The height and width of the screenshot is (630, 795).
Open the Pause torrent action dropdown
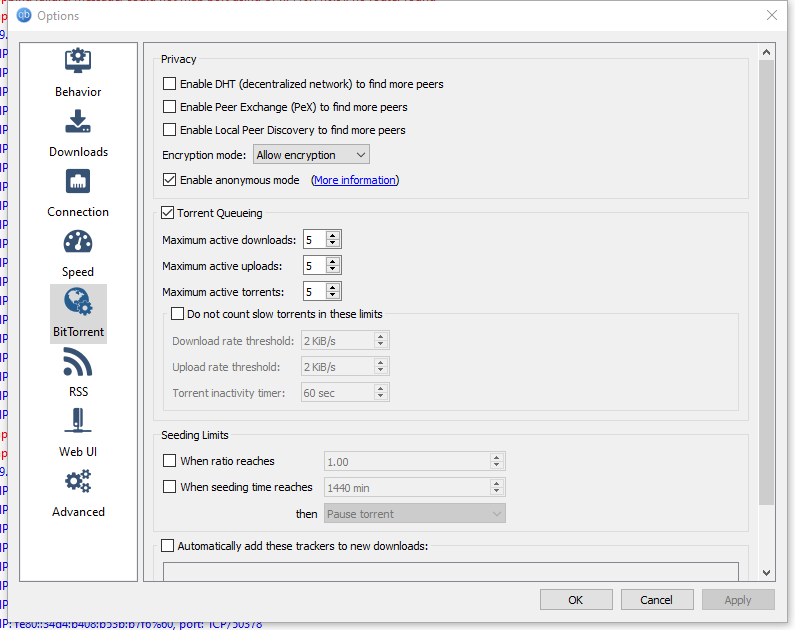point(415,513)
